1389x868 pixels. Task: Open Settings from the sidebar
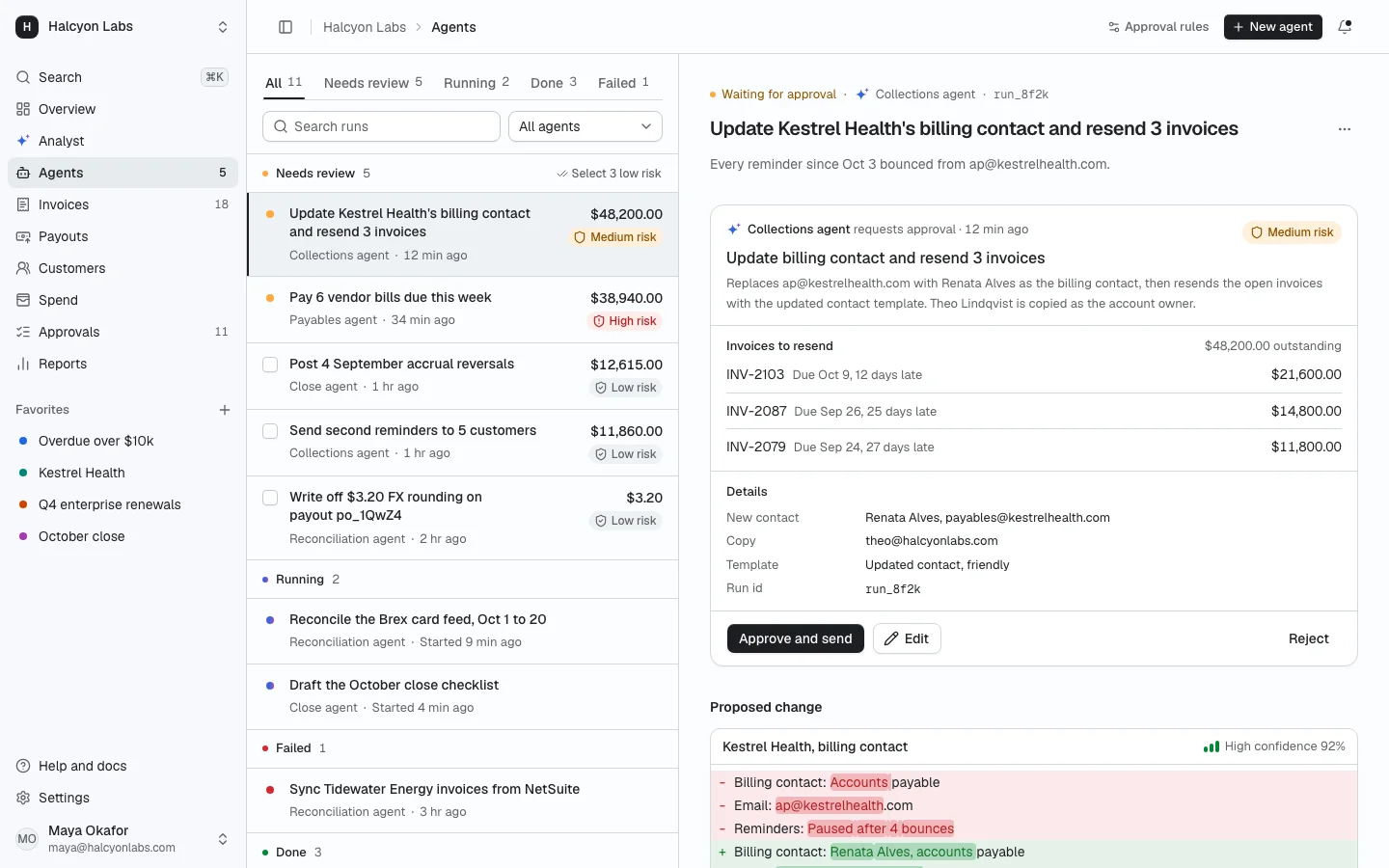123,798
